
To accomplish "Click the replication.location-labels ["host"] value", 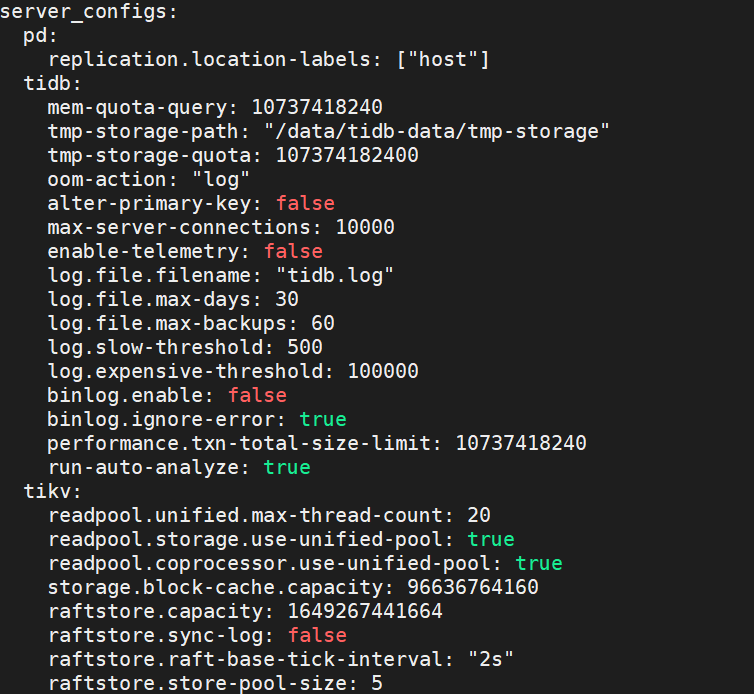I will (442, 60).
